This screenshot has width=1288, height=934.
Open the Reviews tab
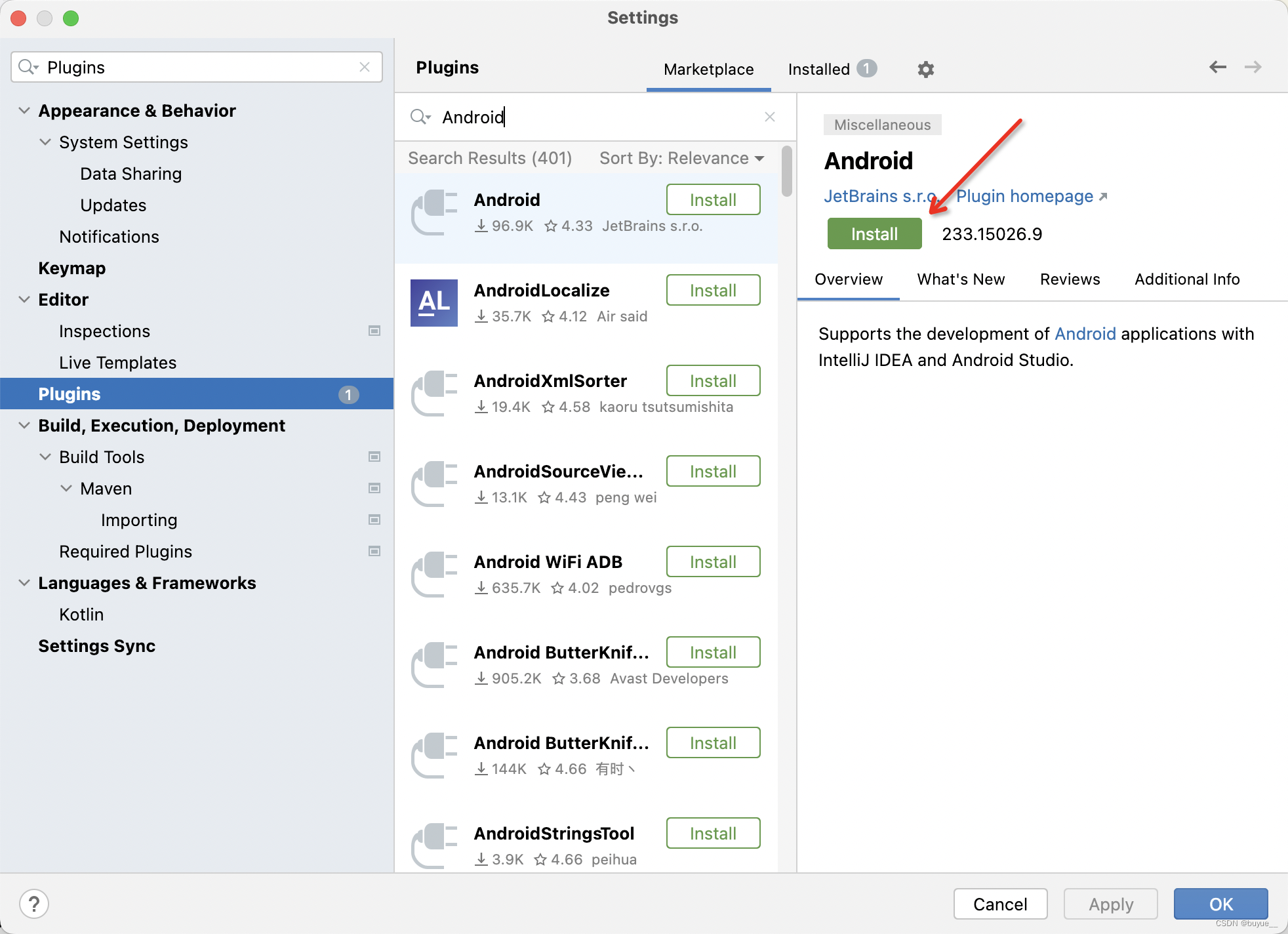click(x=1070, y=279)
